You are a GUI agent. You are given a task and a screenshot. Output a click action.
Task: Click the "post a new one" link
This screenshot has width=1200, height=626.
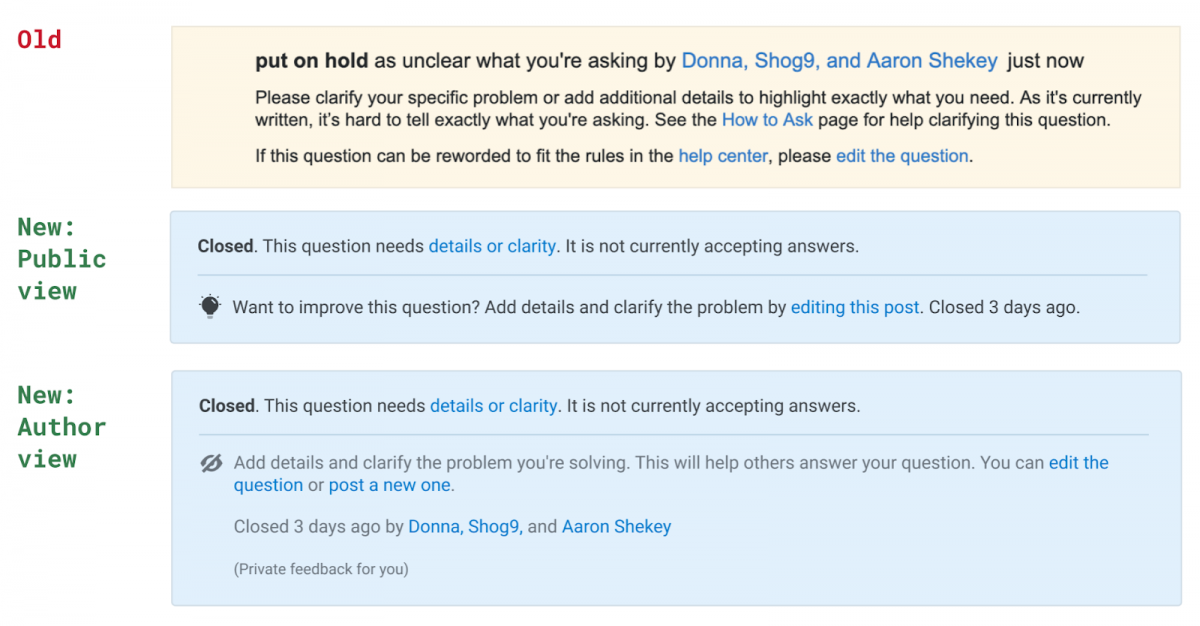[x=390, y=485]
